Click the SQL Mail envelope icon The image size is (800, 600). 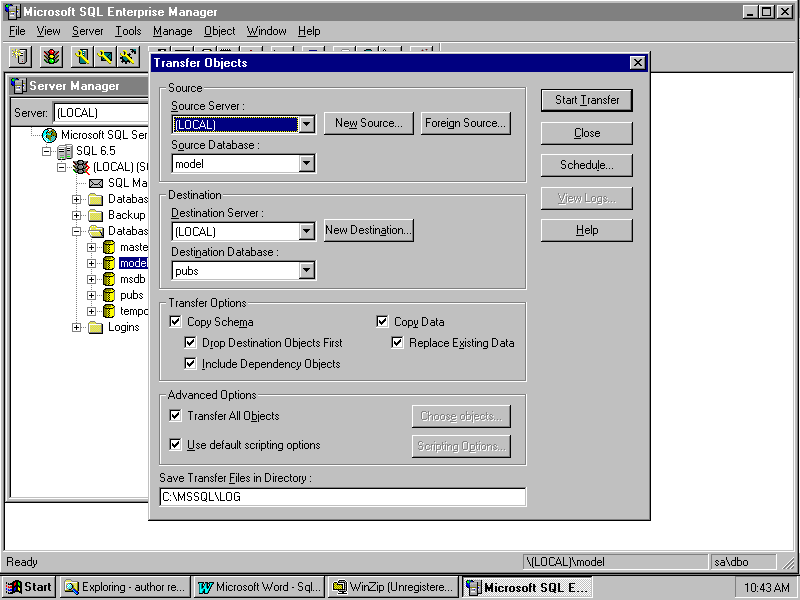(x=96, y=183)
